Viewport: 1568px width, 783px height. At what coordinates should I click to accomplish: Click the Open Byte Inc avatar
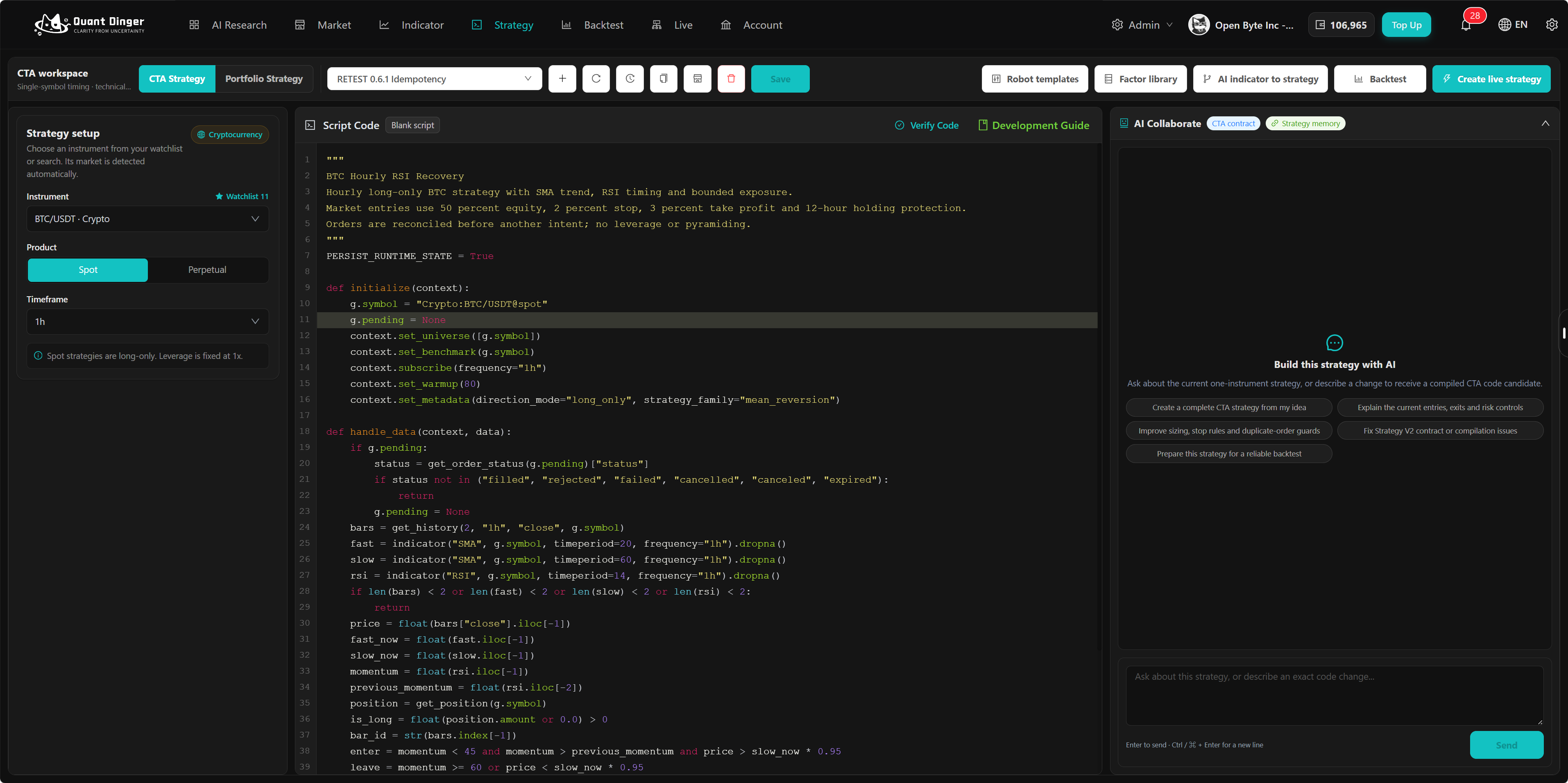click(x=1199, y=25)
